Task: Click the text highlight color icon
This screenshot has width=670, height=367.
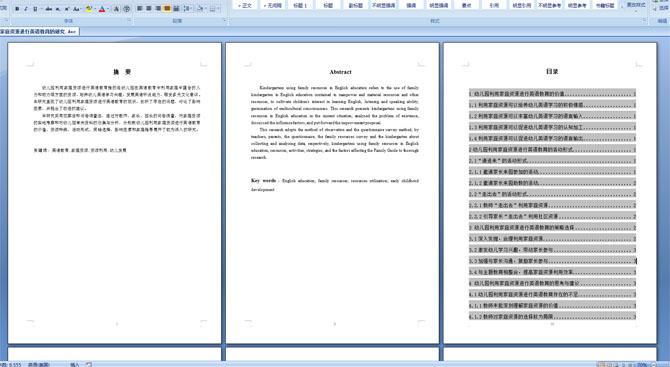Action: 89,9
